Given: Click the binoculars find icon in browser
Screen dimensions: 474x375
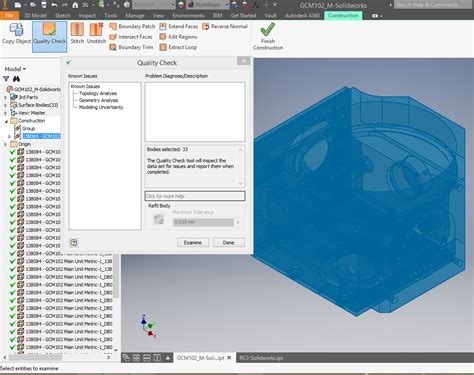Looking at the screenshot, I should tap(16, 79).
